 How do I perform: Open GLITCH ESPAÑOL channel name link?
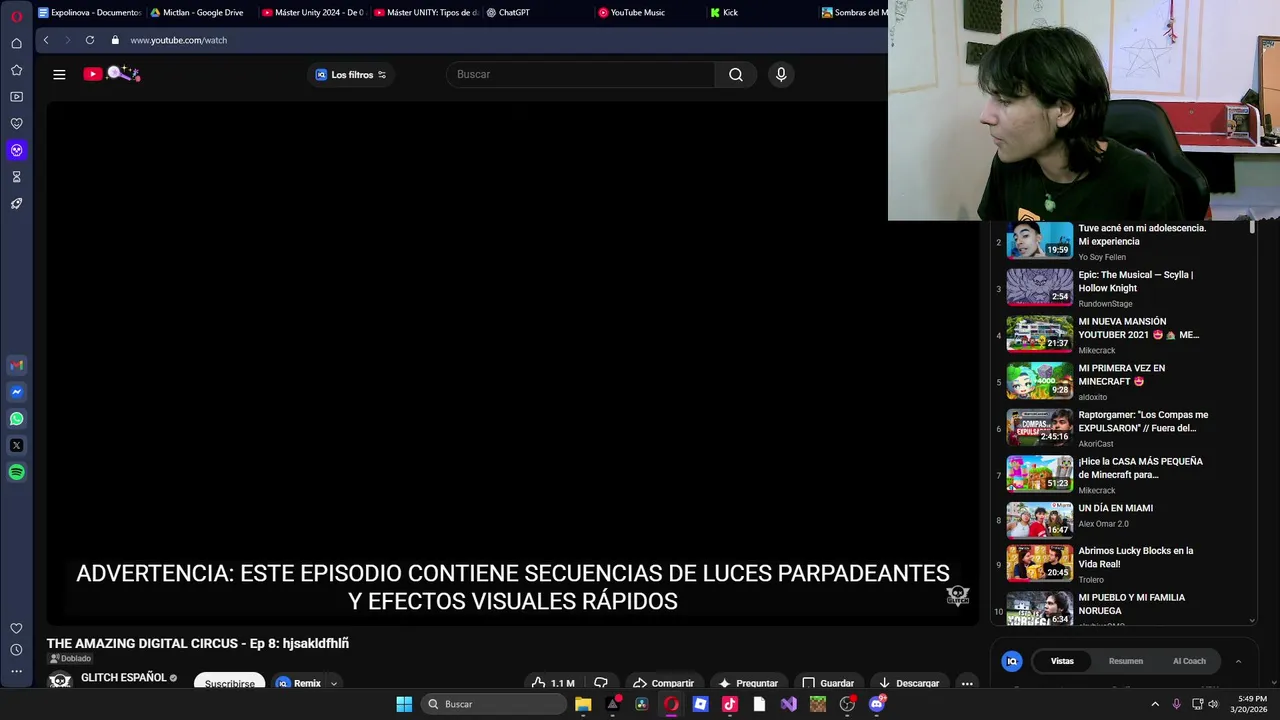point(124,678)
